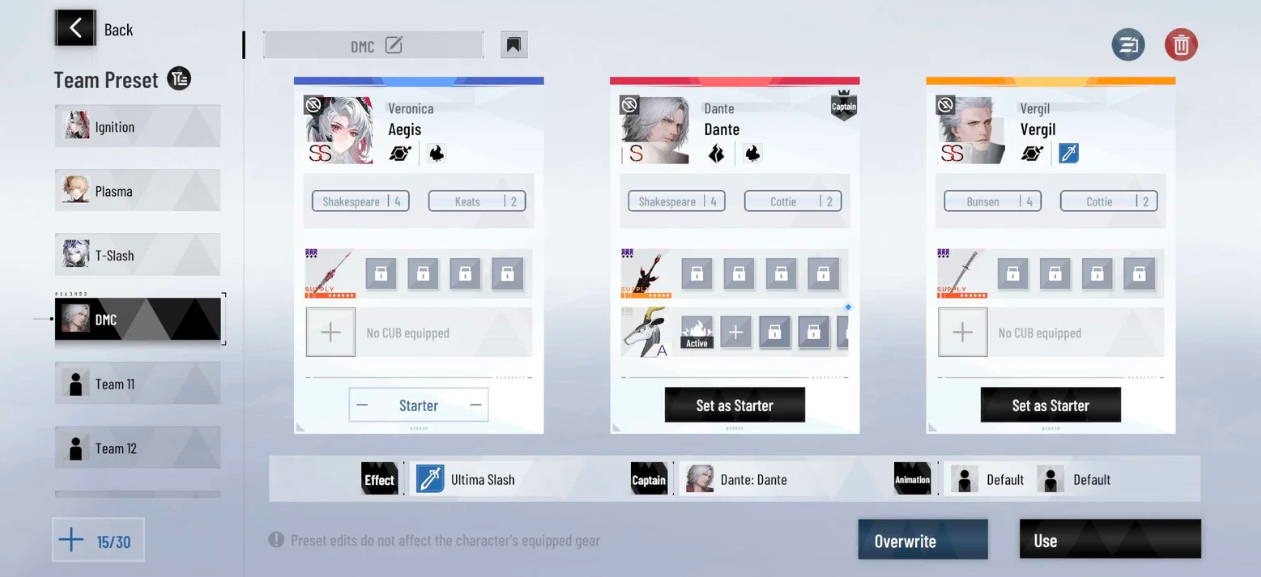Click the Dante captain avatar in bottom bar
The height and width of the screenshot is (577, 1261).
coord(699,479)
